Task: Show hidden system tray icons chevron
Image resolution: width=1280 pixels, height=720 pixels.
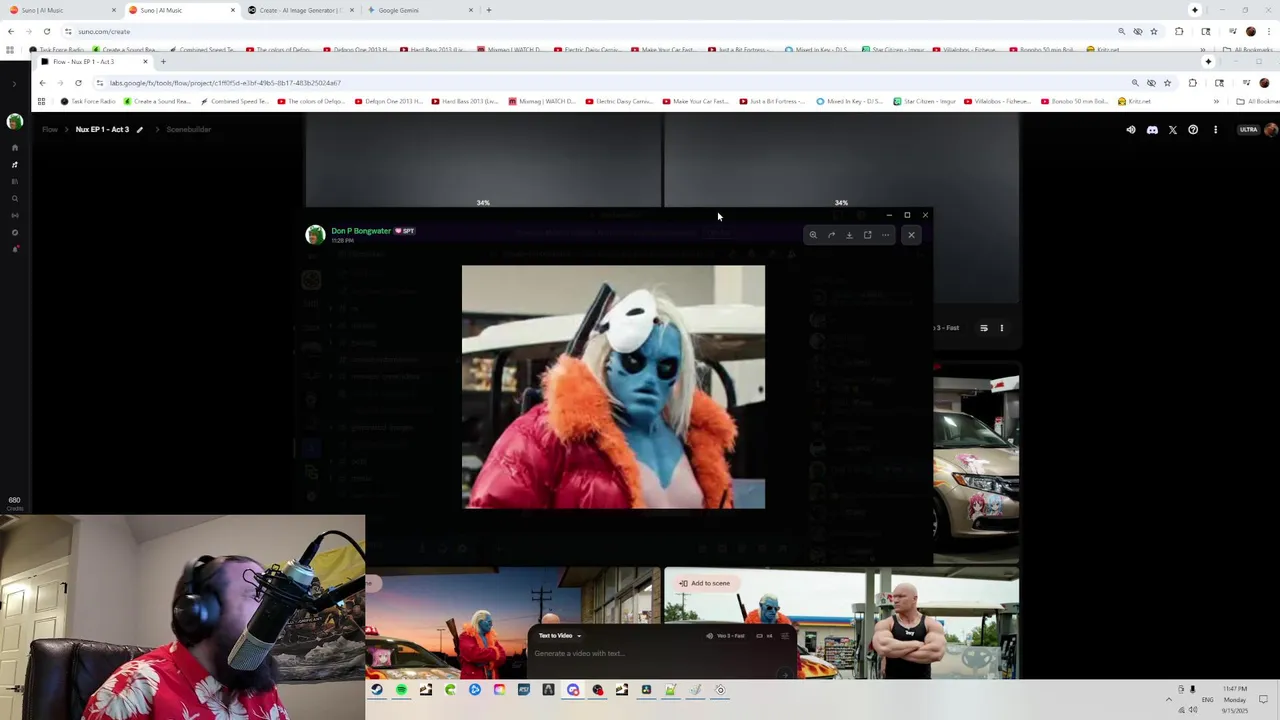Action: tap(1168, 699)
